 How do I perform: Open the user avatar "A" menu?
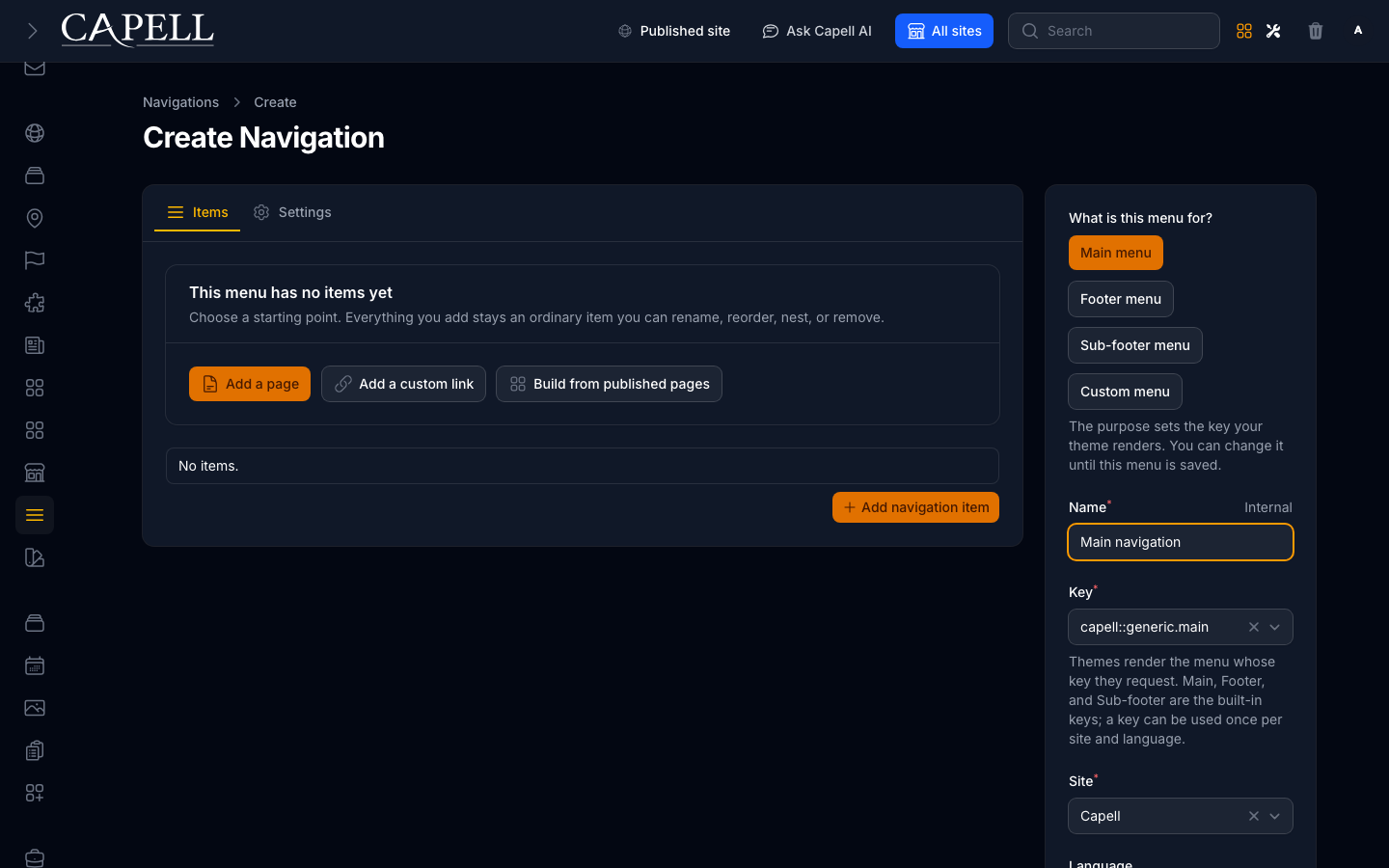coord(1358,31)
